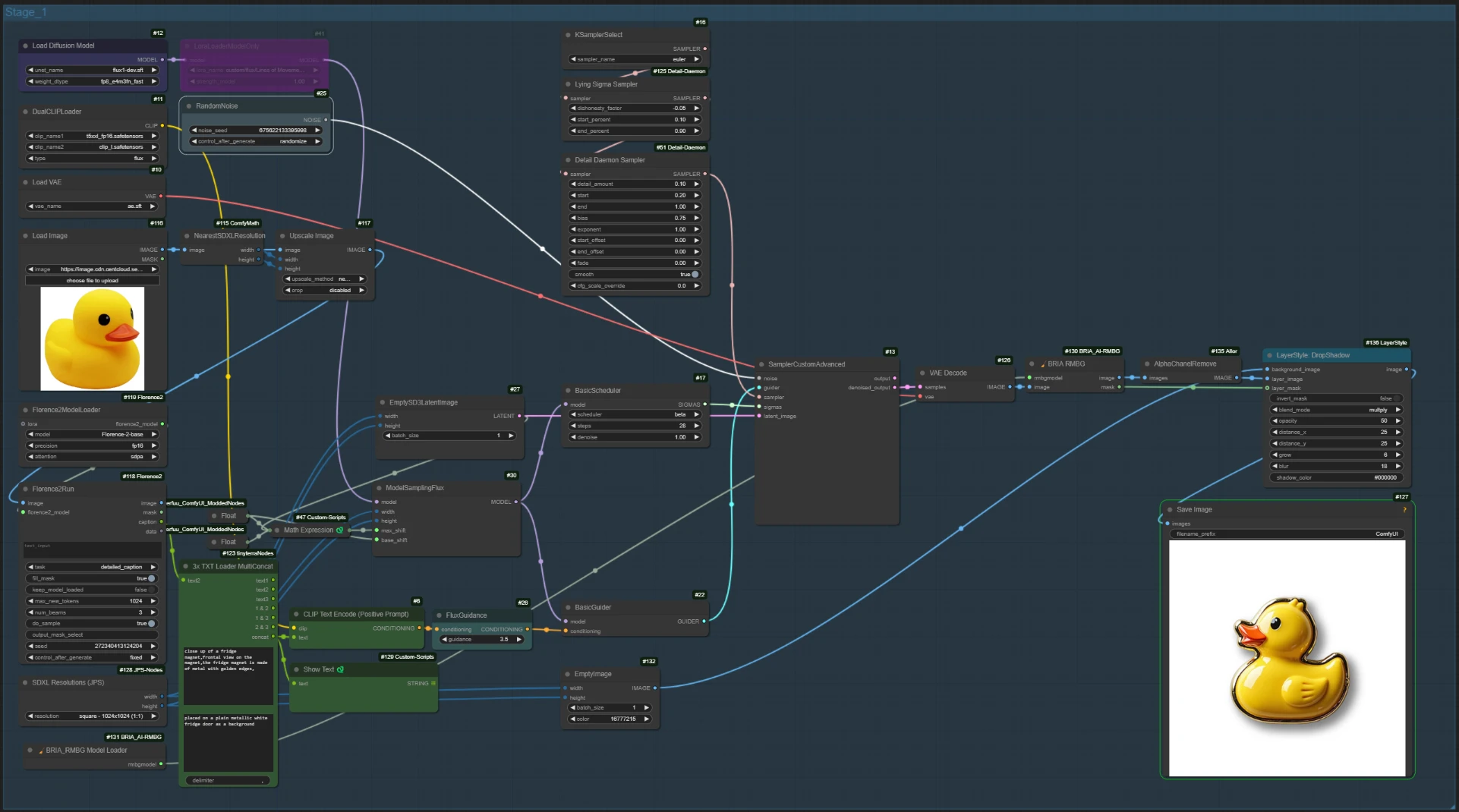Collapse the Load Diffusion Model node via its dot
The width and height of the screenshot is (1459, 812).
tap(26, 46)
